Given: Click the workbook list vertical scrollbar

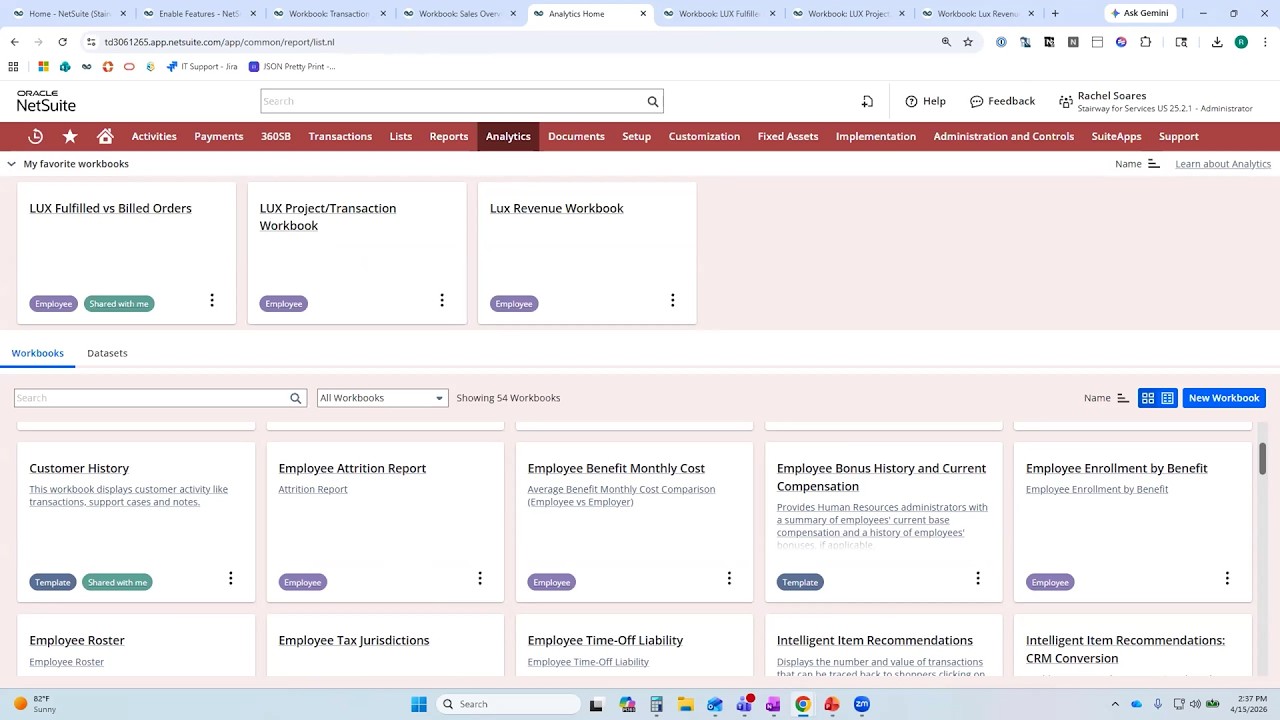Looking at the screenshot, I should (1263, 458).
